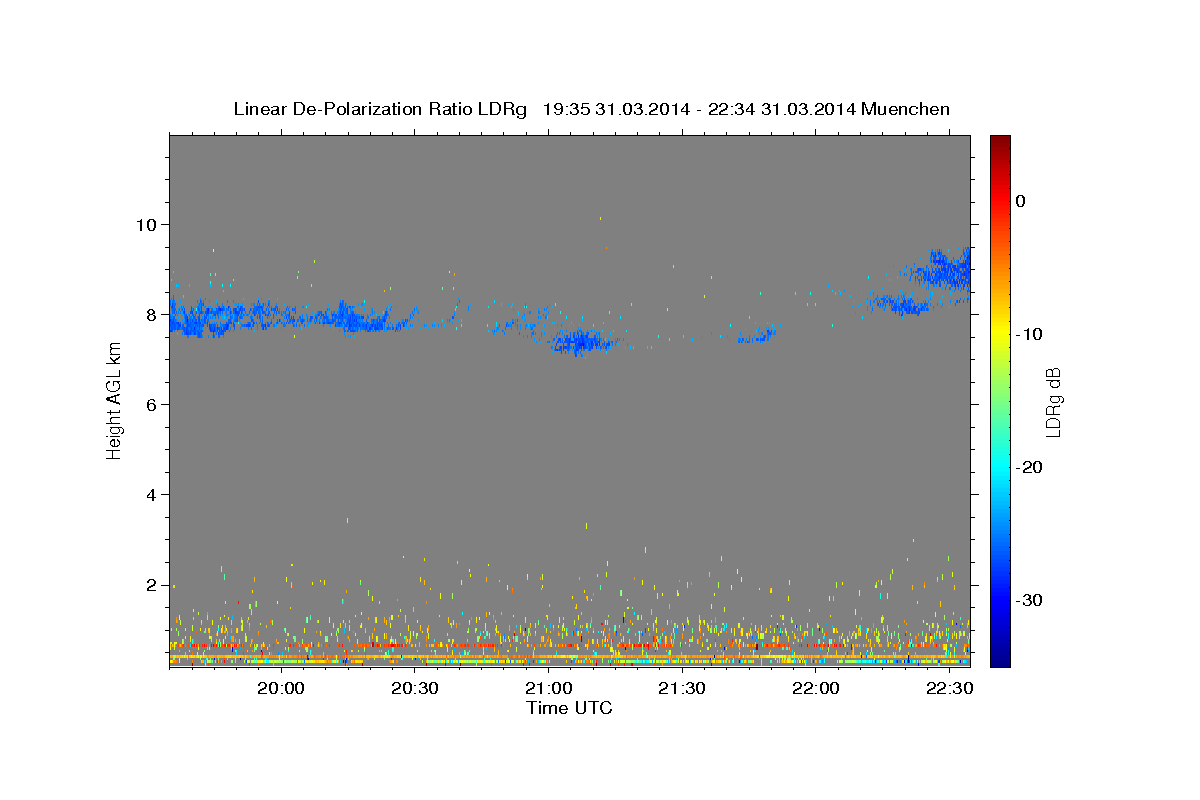This screenshot has height=800, width=1200.
Task: Click the 21:00 time tick label
Action: (x=548, y=689)
